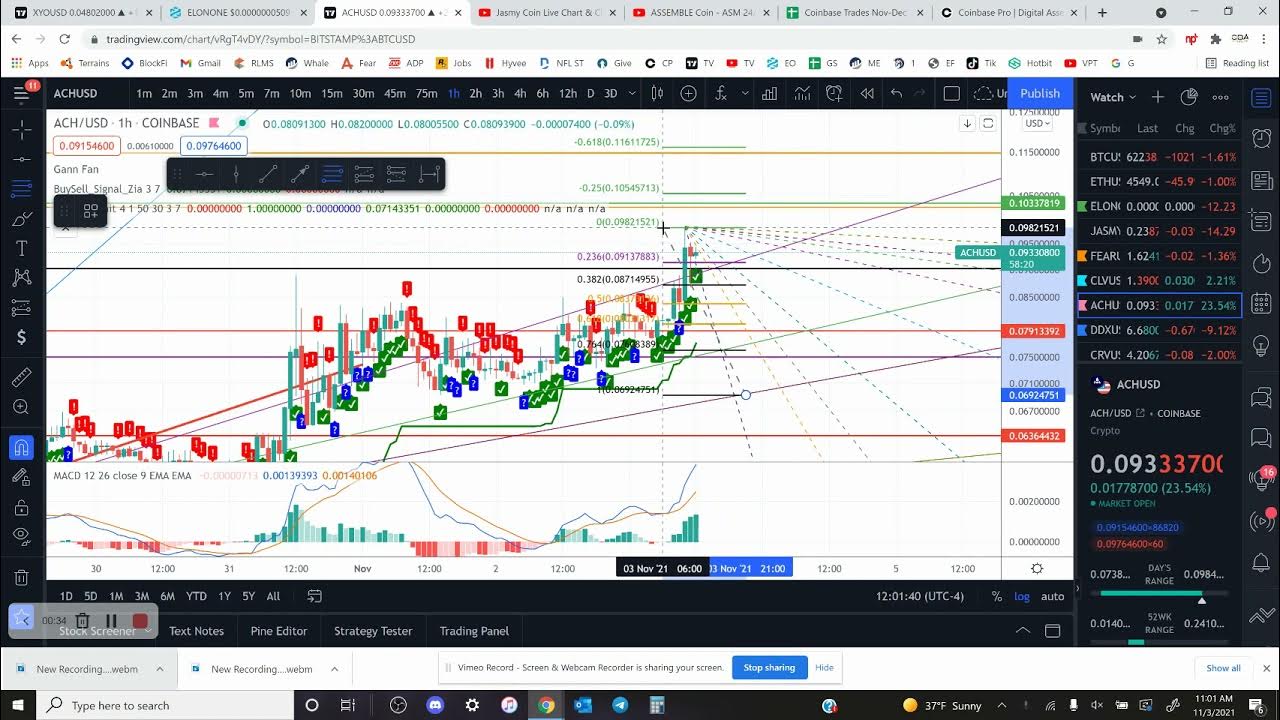Open watchlist more options ellipsis
Image resolution: width=1280 pixels, height=720 pixels.
[1221, 97]
